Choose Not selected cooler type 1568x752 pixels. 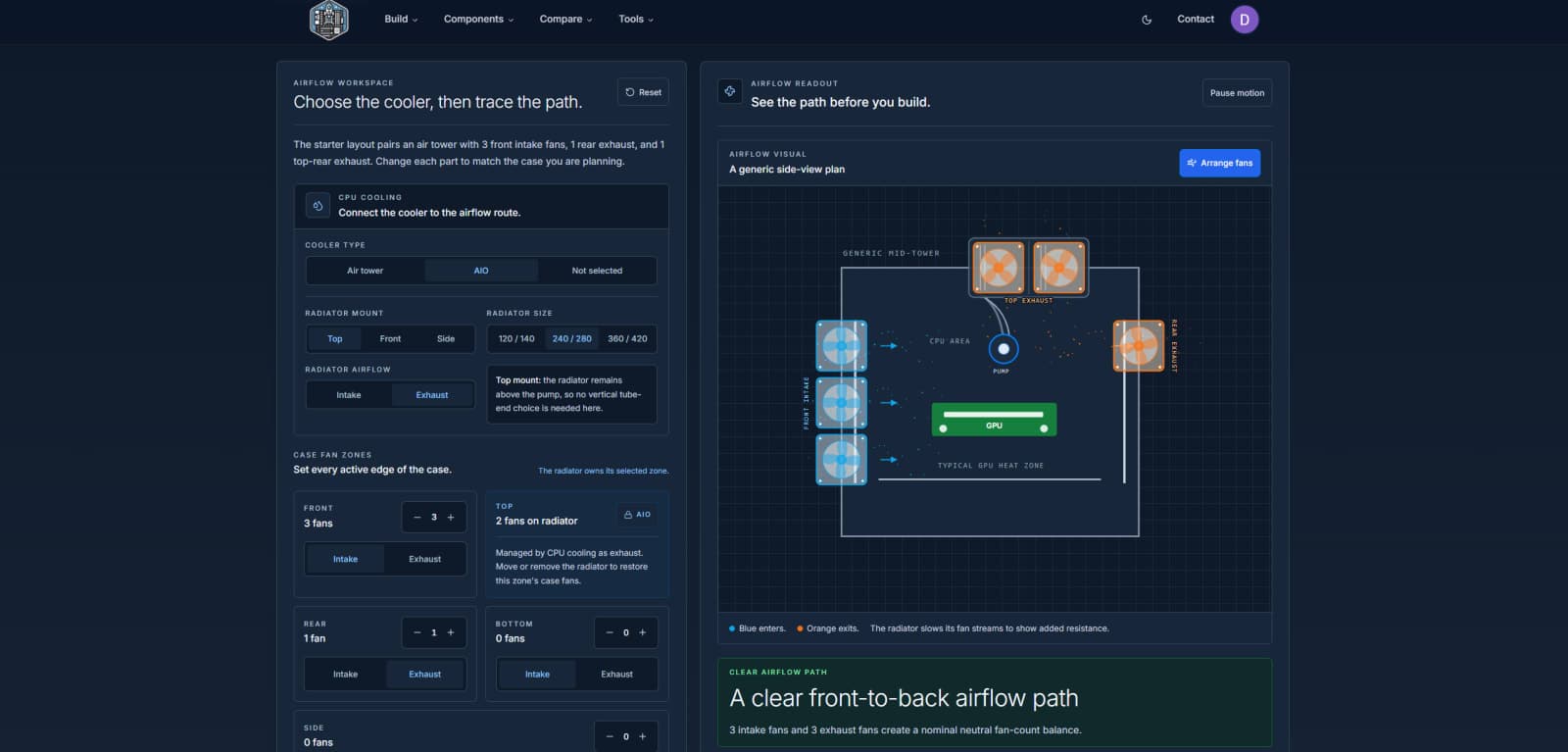tap(597, 271)
